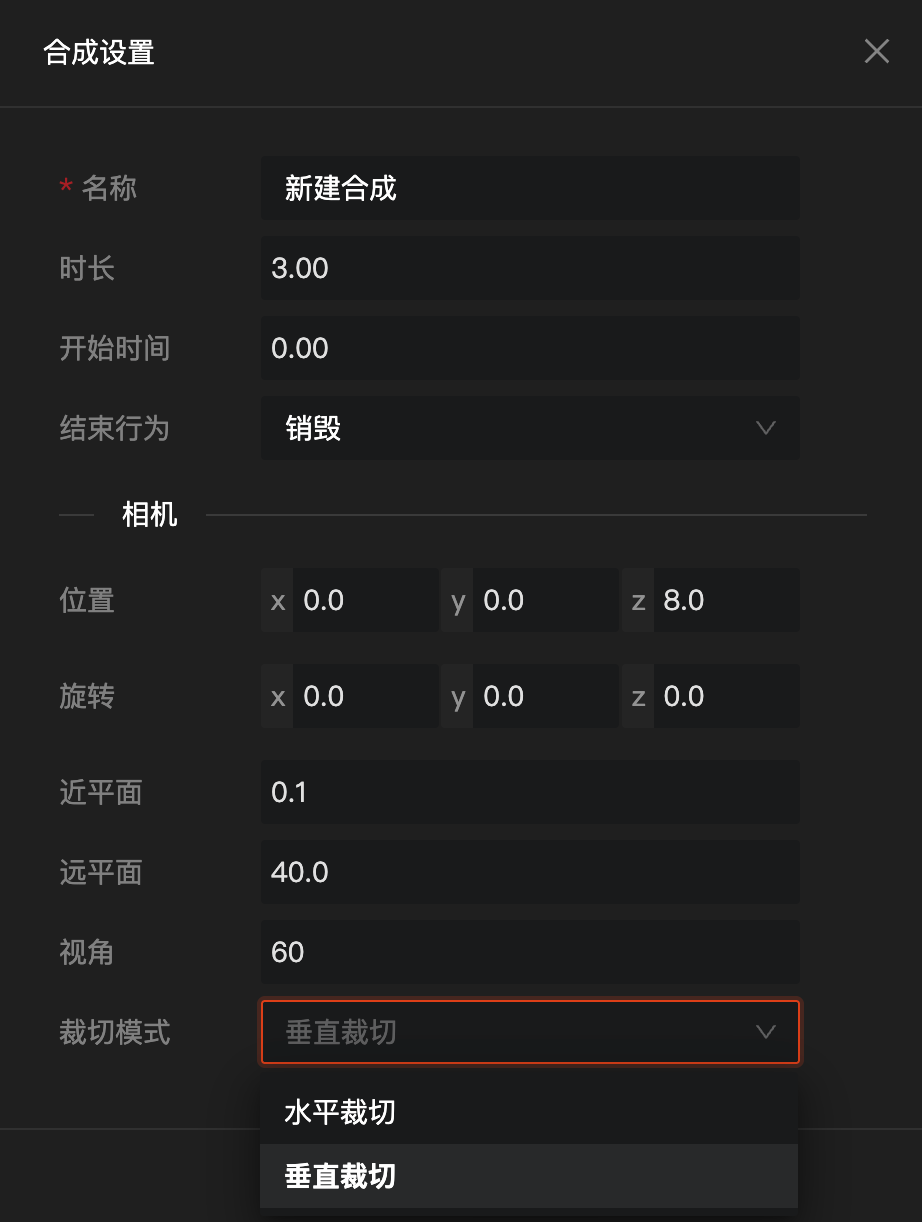
Task: Click the chevron arrow in 结束行为
Action: 766,428
